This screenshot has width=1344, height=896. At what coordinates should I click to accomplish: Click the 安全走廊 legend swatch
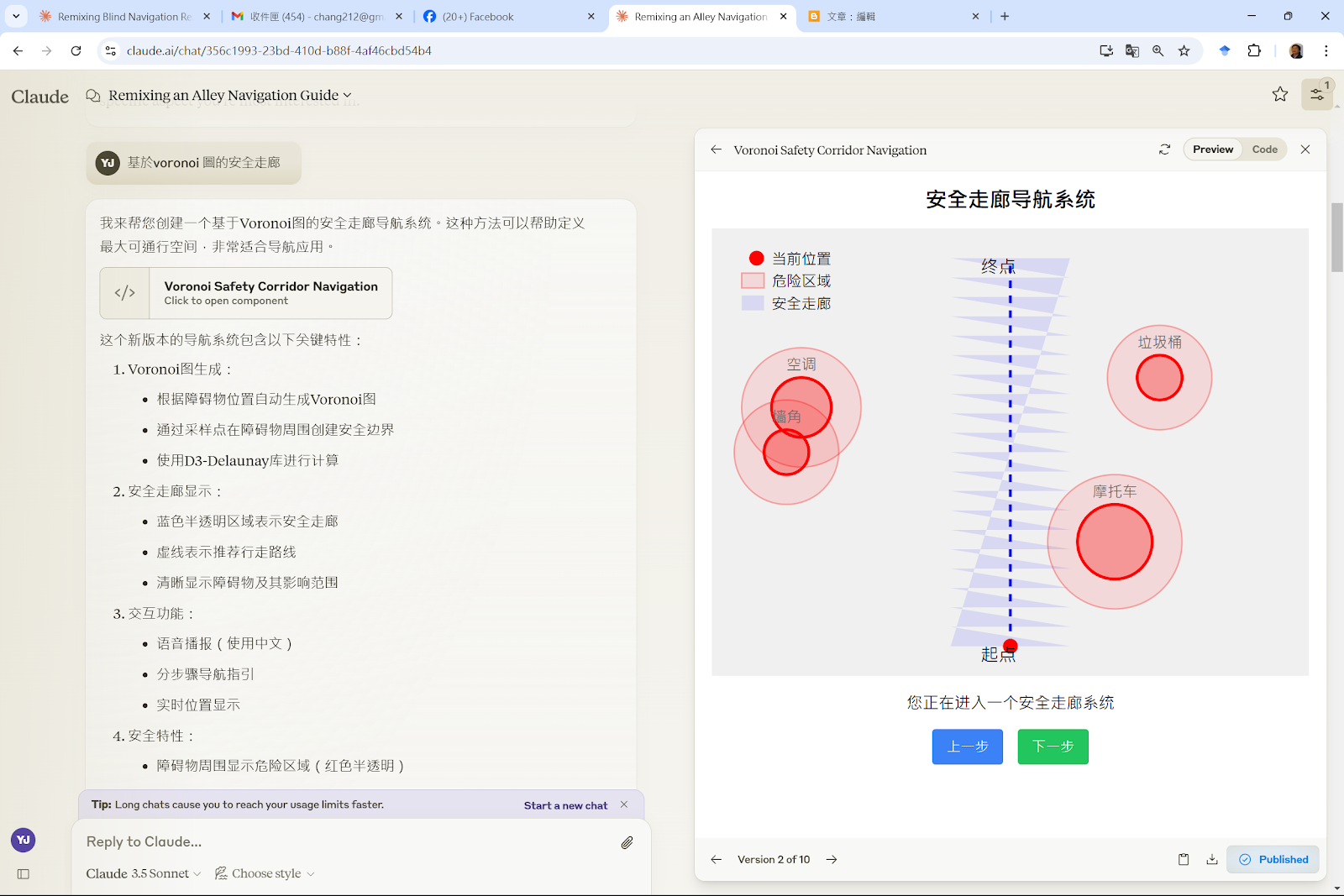(753, 303)
